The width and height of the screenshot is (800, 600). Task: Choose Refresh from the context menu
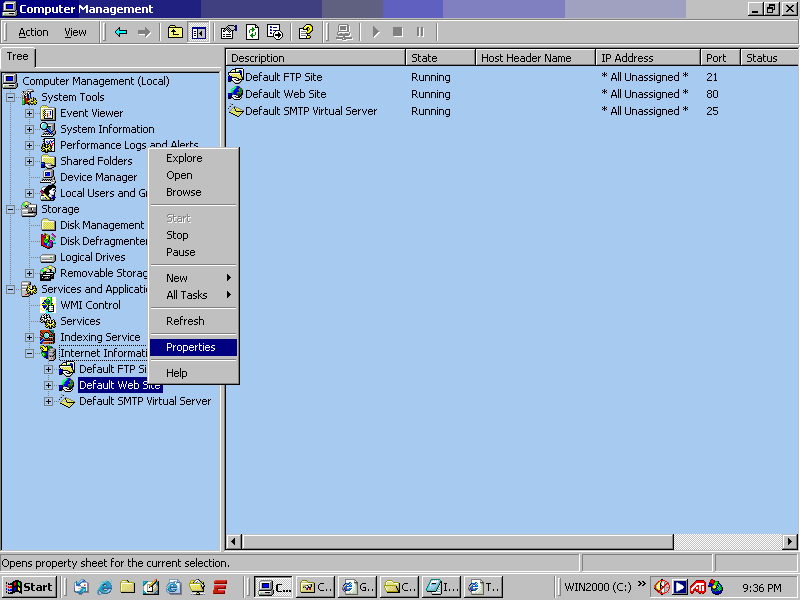click(193, 321)
